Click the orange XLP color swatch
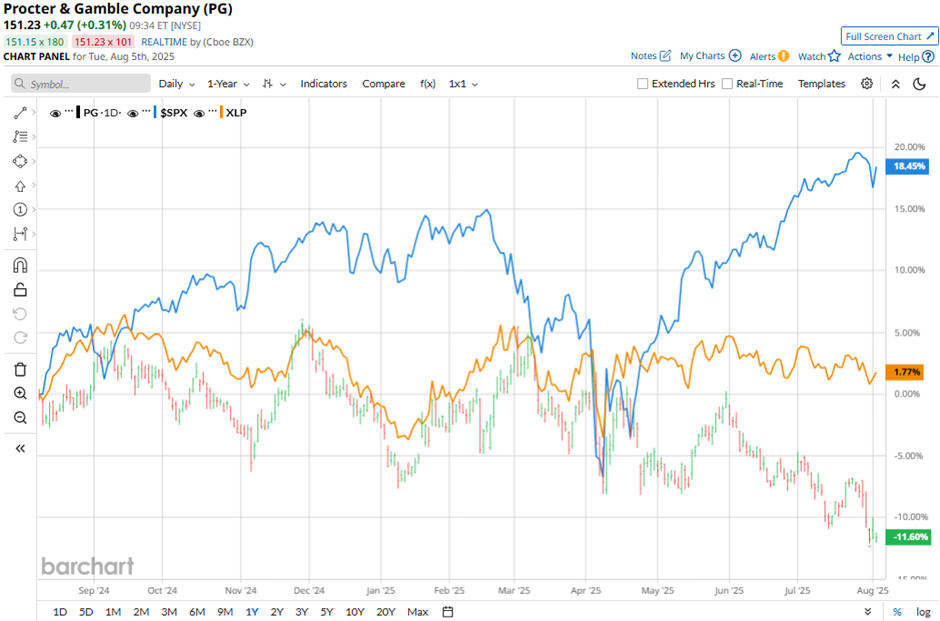This screenshot has height=621, width=940. (222, 112)
